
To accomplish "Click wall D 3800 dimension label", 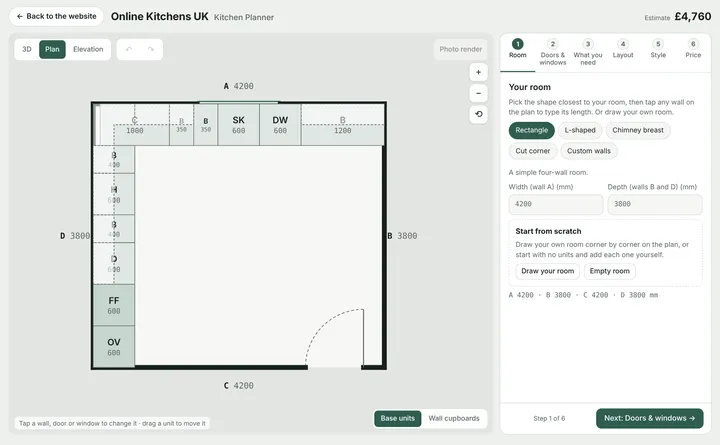I will (x=75, y=236).
